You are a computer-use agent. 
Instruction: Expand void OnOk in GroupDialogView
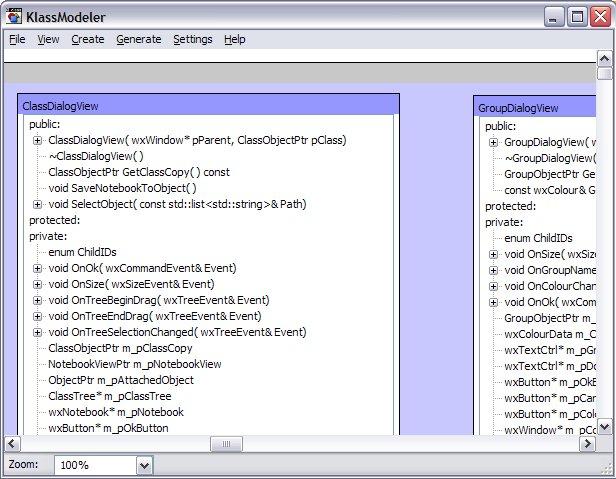click(493, 303)
